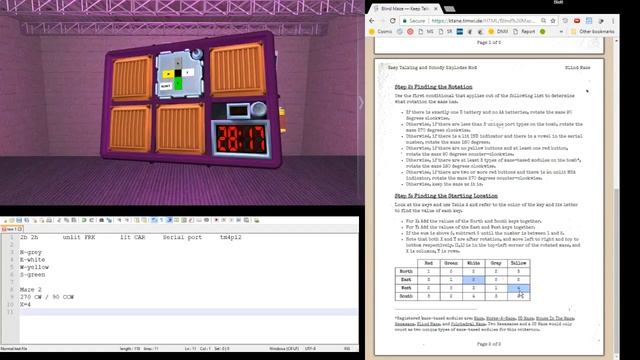Toggle Show All Characters in Notepad++ toolbar
The height and width of the screenshot is (360, 640).
point(161,220)
